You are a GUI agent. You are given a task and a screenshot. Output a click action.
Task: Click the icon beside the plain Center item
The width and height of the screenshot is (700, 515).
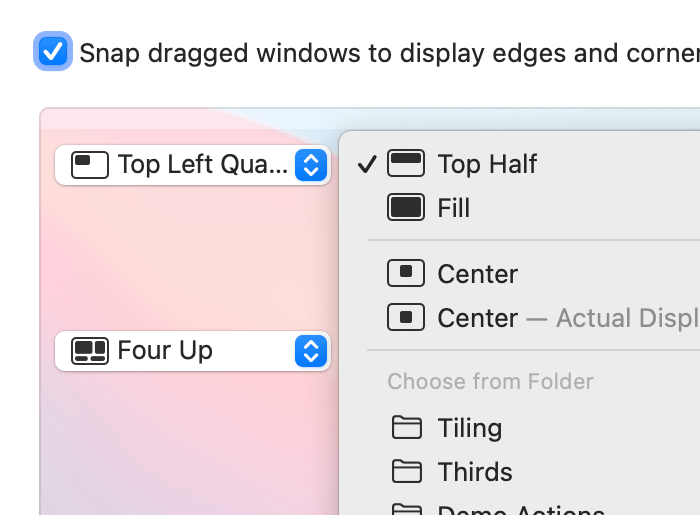click(x=406, y=274)
